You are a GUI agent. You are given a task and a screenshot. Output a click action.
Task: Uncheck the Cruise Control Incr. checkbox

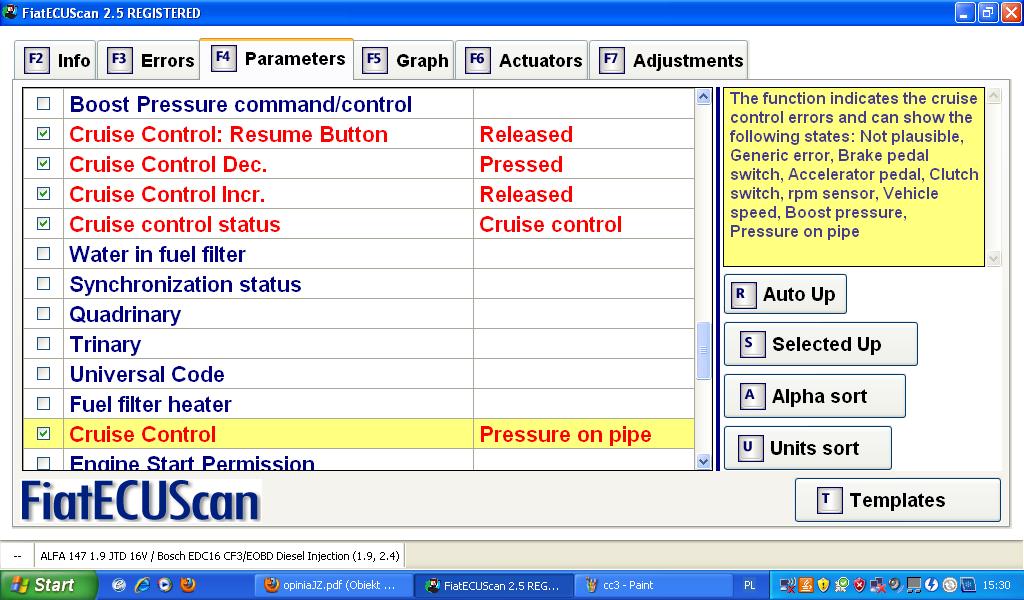[43, 193]
